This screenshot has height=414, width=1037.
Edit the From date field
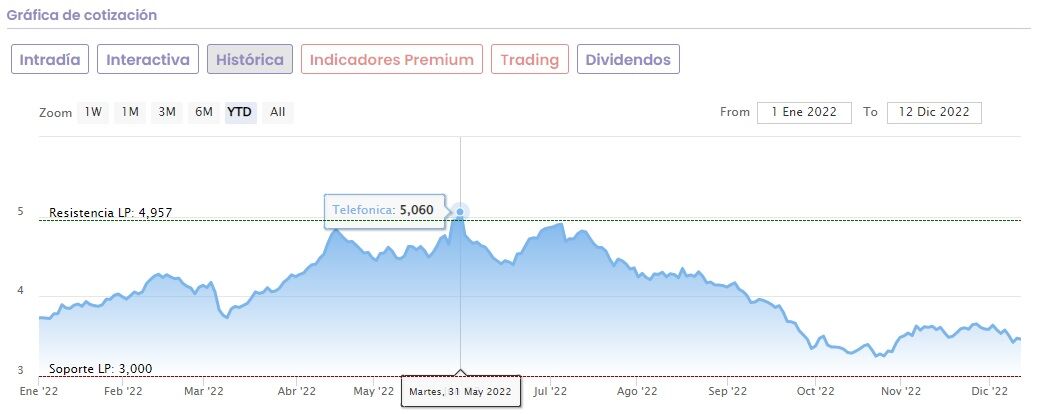click(804, 112)
